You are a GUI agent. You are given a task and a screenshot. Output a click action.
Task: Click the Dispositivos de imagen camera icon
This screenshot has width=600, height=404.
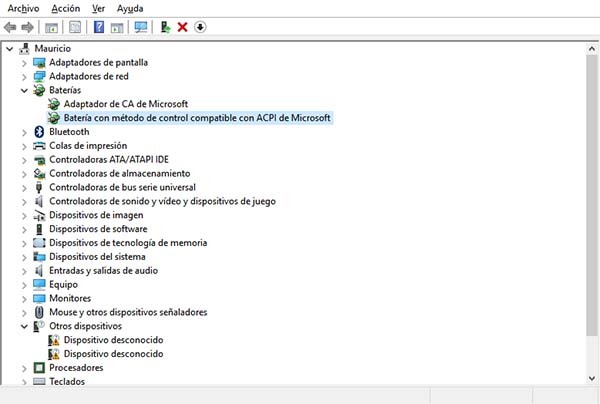(39, 215)
